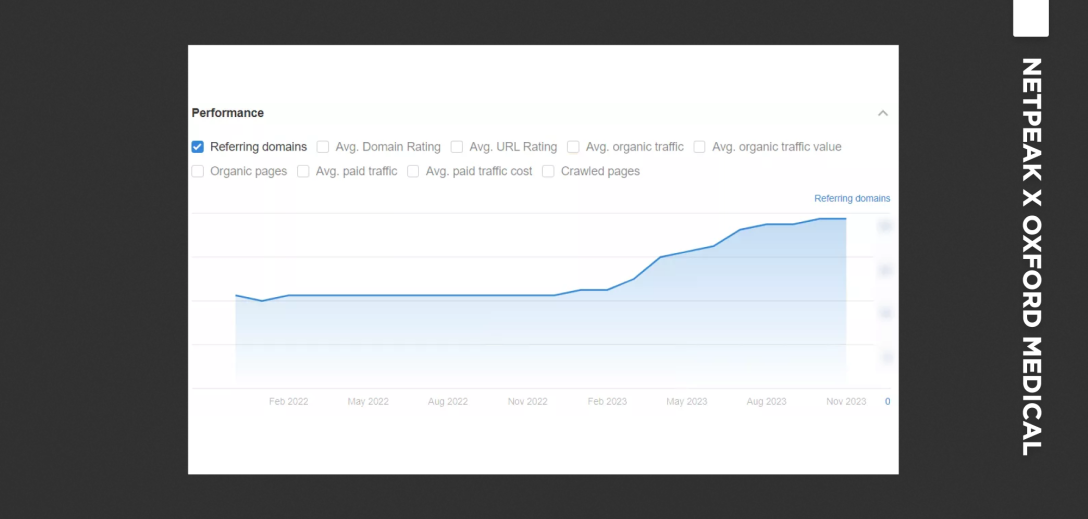
Task: Collapse the Performance section chevron
Action: point(883,113)
